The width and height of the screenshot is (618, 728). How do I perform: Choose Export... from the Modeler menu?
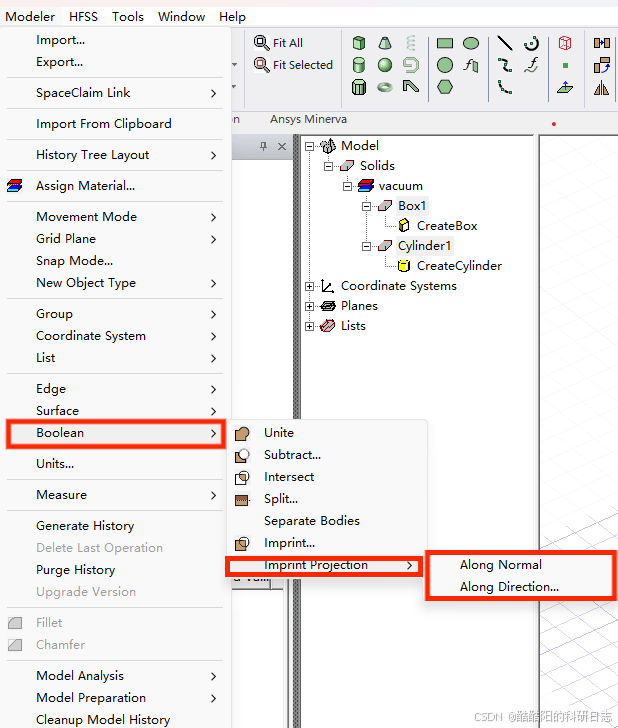pyautogui.click(x=115, y=62)
